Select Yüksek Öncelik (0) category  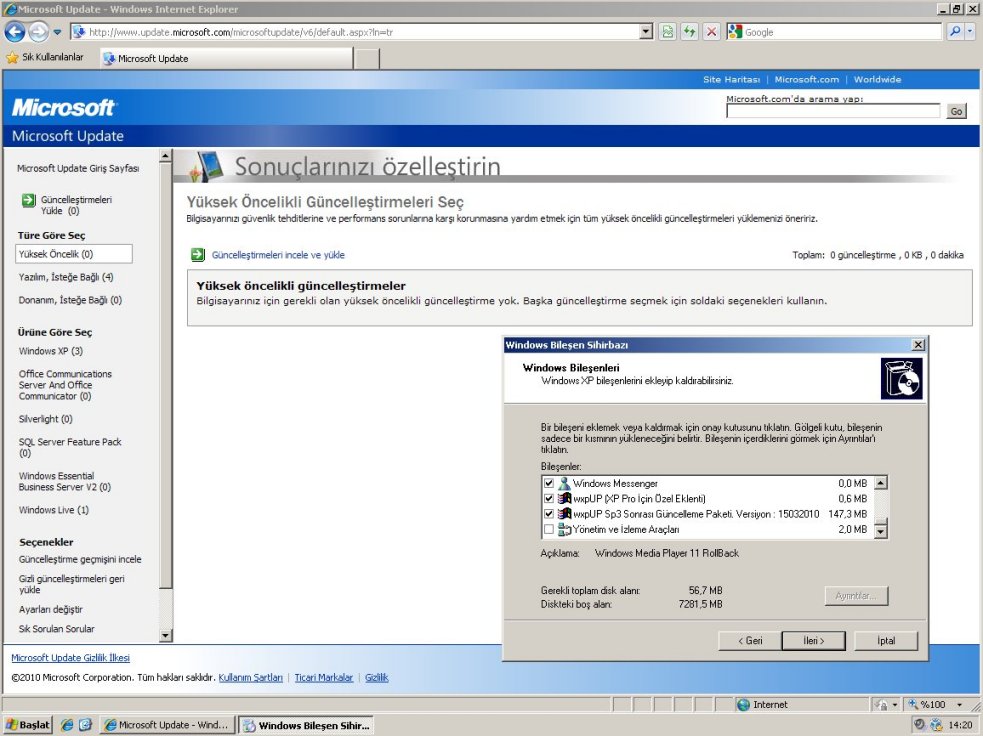[74, 254]
